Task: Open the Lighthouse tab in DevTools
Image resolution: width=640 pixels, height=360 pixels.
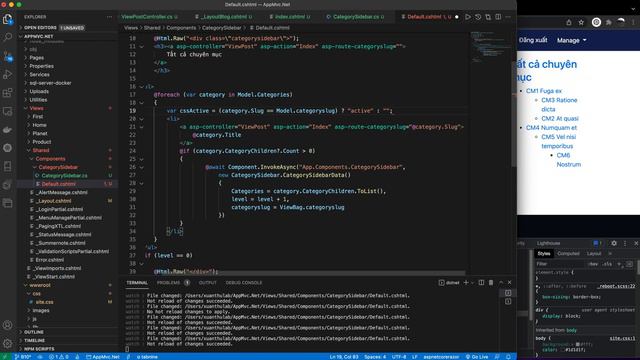Action: pos(548,243)
